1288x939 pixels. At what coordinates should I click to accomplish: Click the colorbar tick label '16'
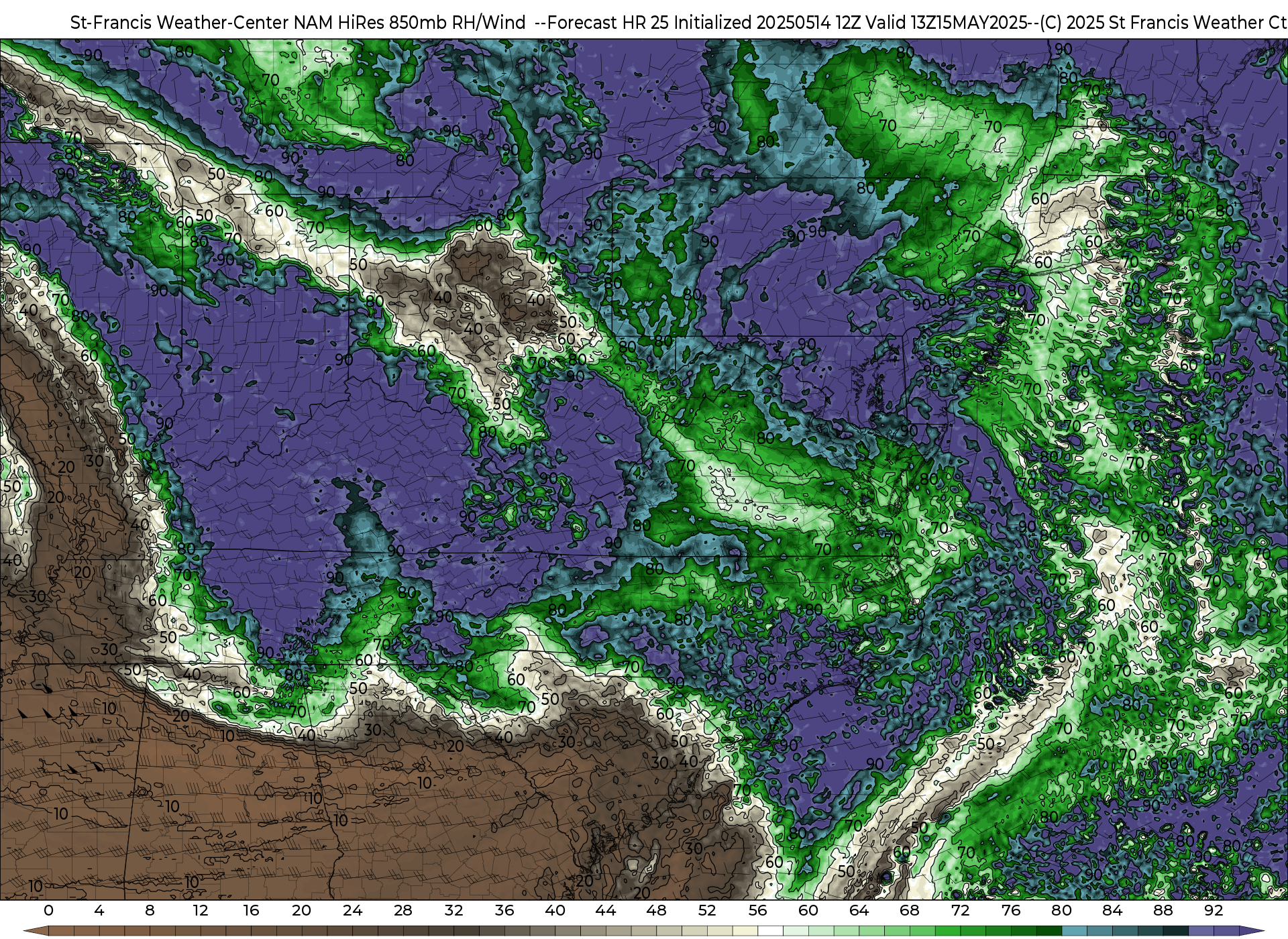click(x=251, y=910)
